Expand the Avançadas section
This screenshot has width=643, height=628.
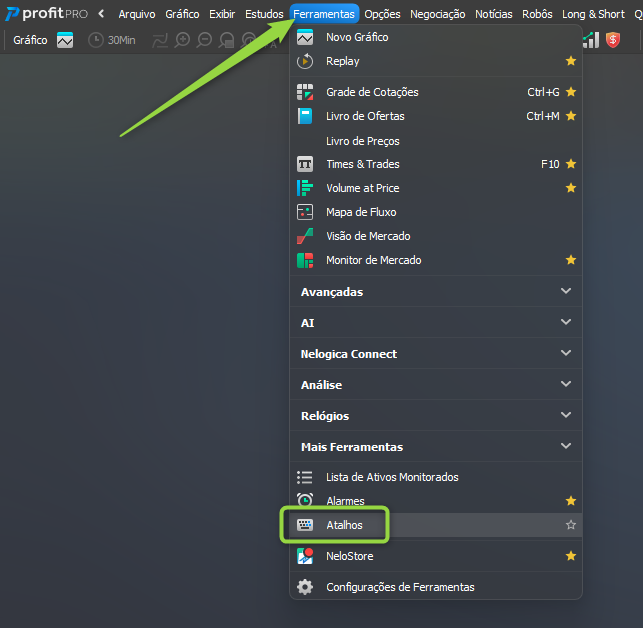click(x=436, y=292)
